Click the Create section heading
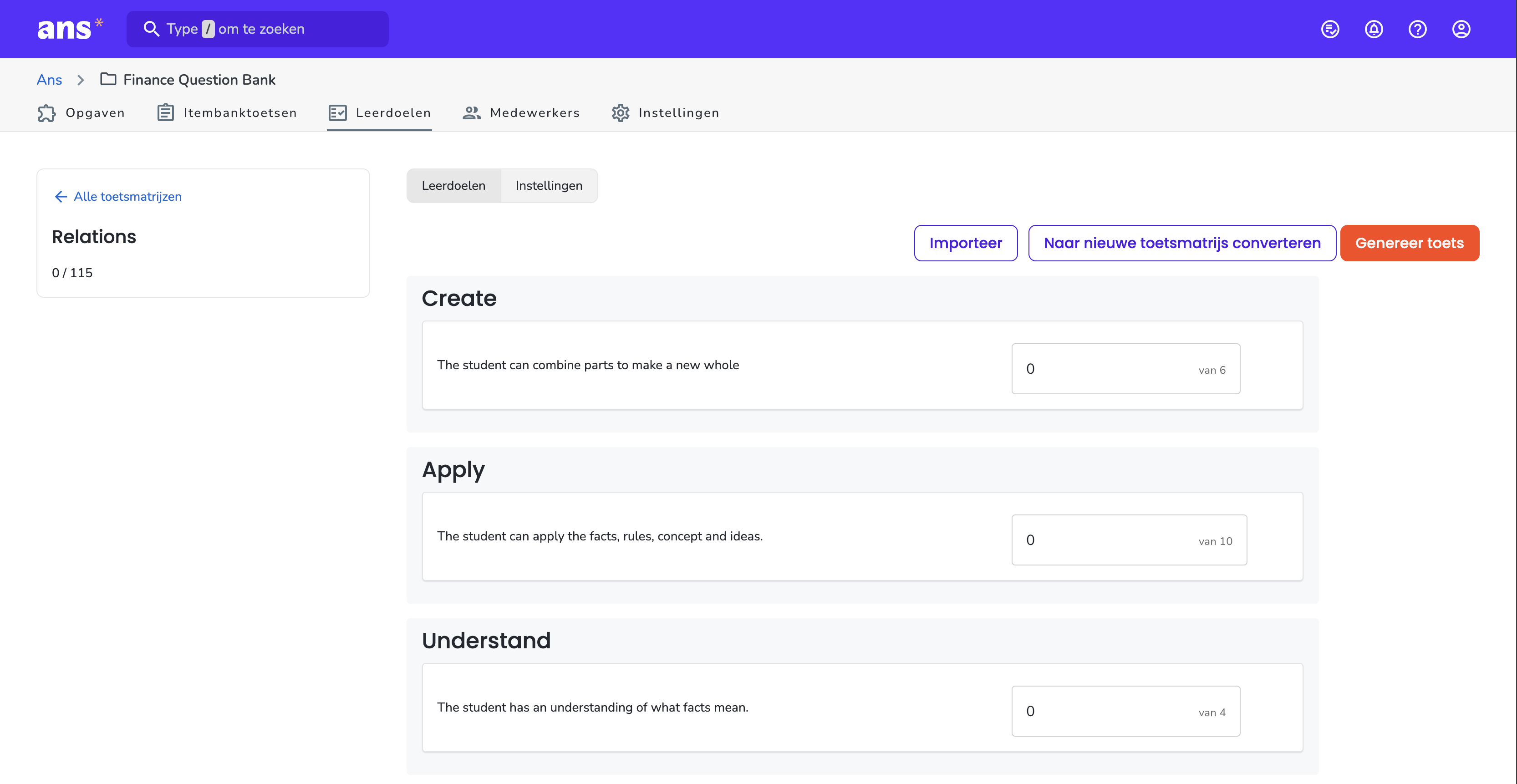Viewport: 1517px width, 784px height. (x=459, y=298)
